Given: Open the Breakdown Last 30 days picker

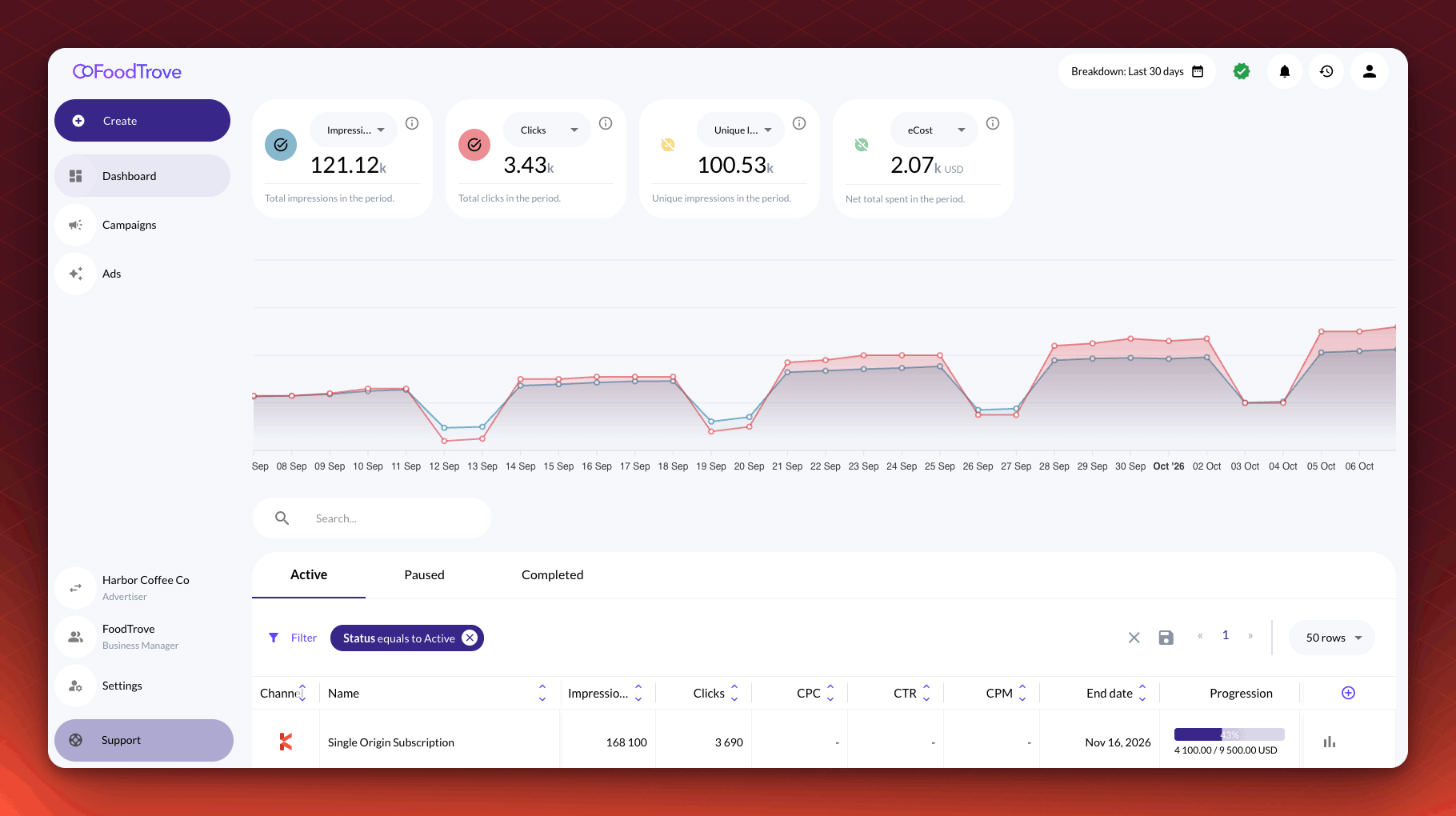Looking at the screenshot, I should (1137, 72).
